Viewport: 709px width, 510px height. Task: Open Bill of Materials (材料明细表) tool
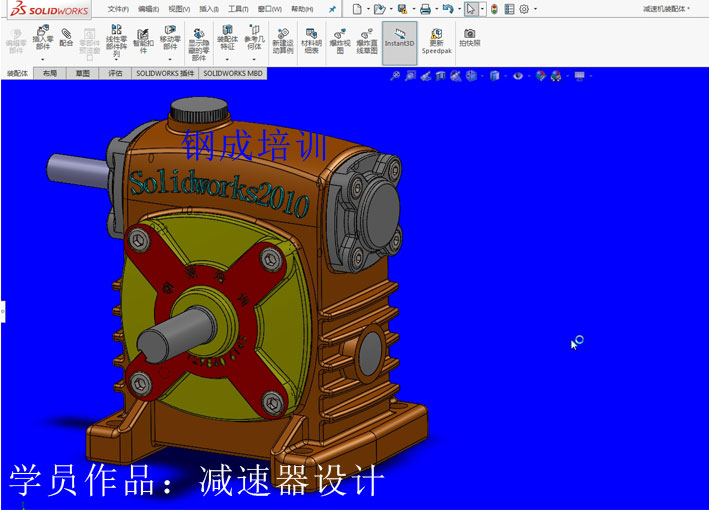tap(311, 33)
